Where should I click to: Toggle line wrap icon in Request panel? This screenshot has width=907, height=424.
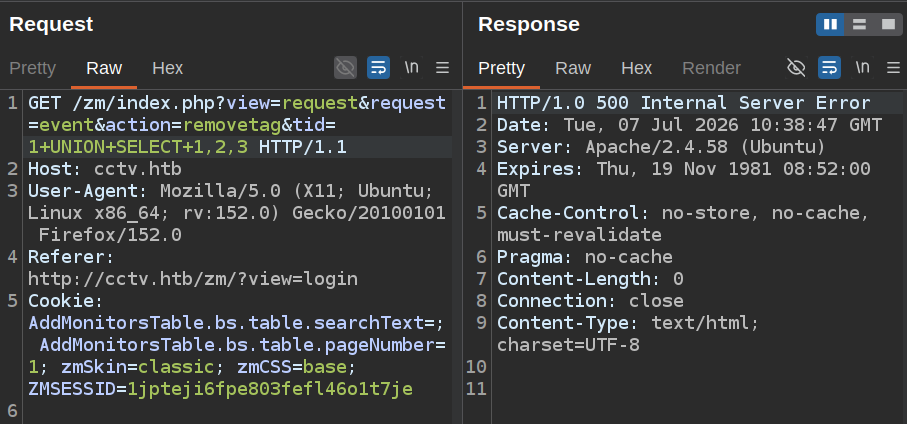coord(378,68)
